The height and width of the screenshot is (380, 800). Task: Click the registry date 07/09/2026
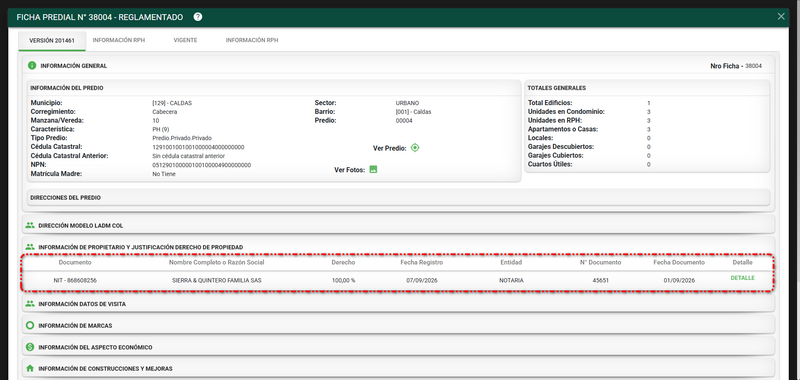(422, 281)
